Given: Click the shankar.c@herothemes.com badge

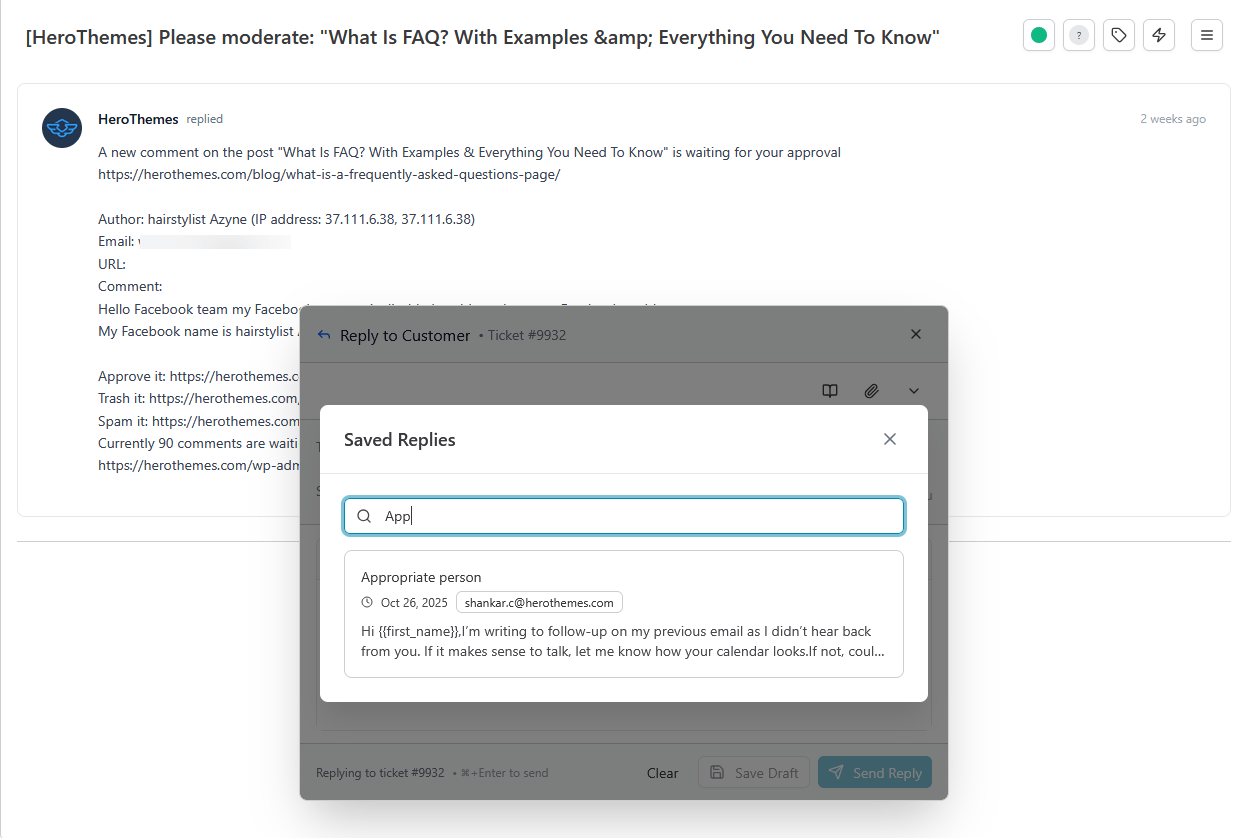Looking at the screenshot, I should (x=539, y=603).
